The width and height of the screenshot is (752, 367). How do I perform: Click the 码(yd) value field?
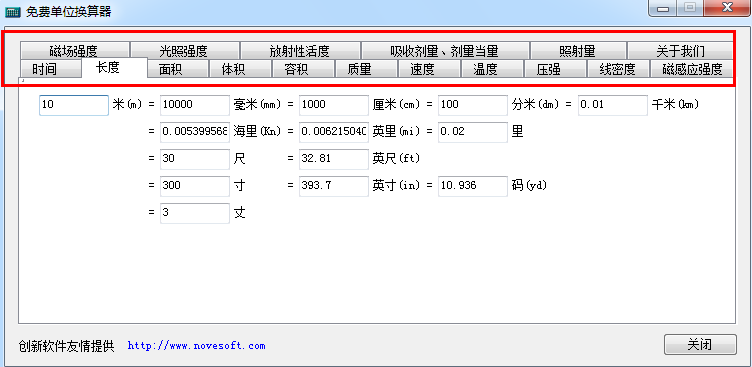[x=473, y=186]
